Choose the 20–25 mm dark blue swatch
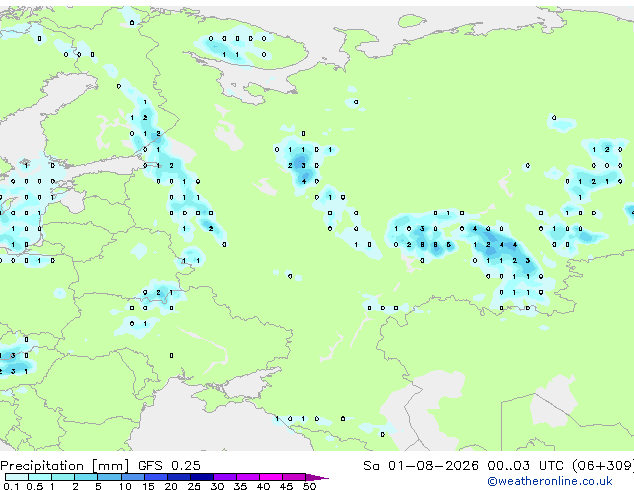The width and height of the screenshot is (634, 490). [x=179, y=477]
